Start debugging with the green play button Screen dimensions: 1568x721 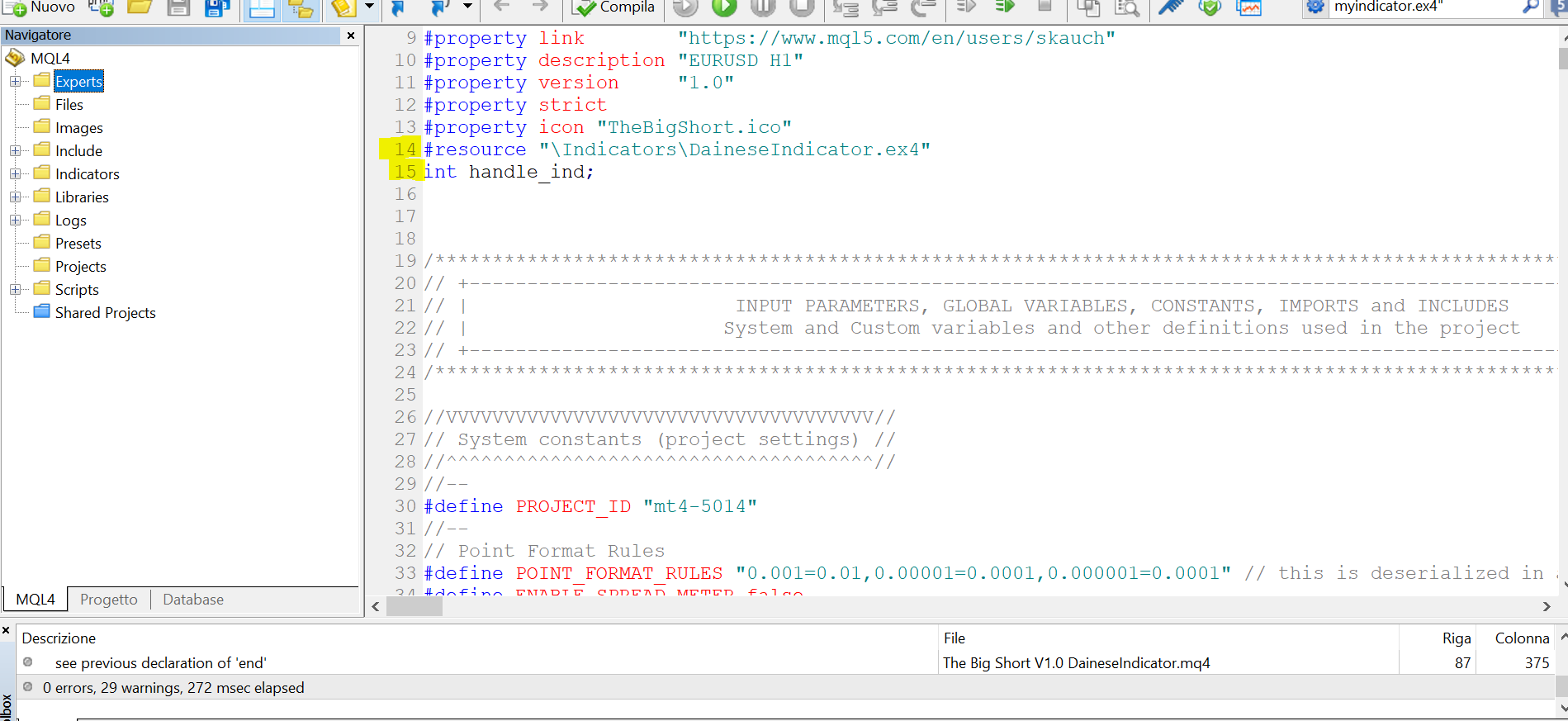[x=724, y=7]
